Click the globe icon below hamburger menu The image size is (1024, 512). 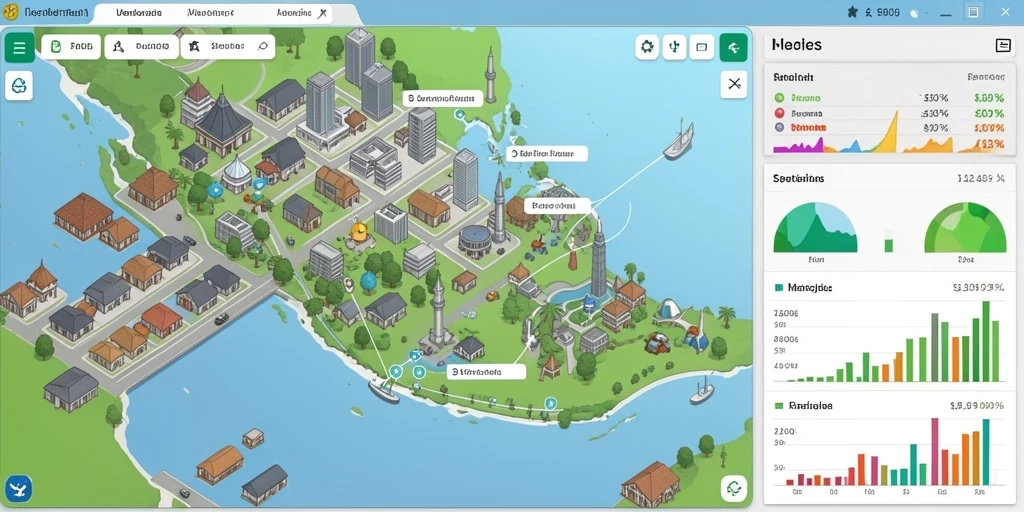19,86
